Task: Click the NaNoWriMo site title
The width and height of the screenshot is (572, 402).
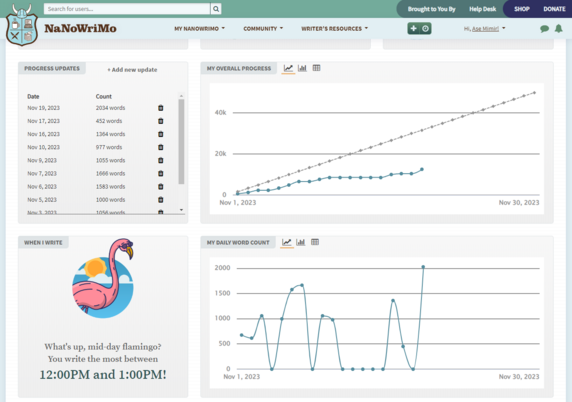Action: 80,28
